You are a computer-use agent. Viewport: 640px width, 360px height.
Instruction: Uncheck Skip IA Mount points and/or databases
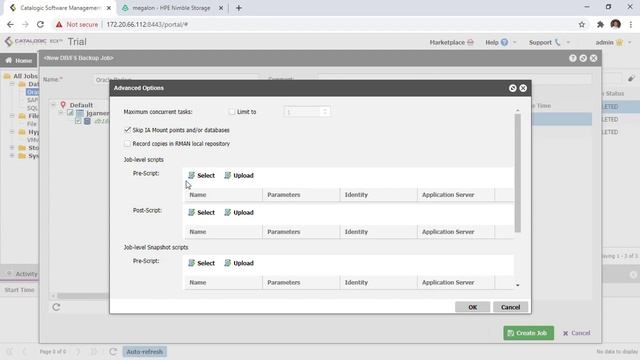(x=127, y=130)
